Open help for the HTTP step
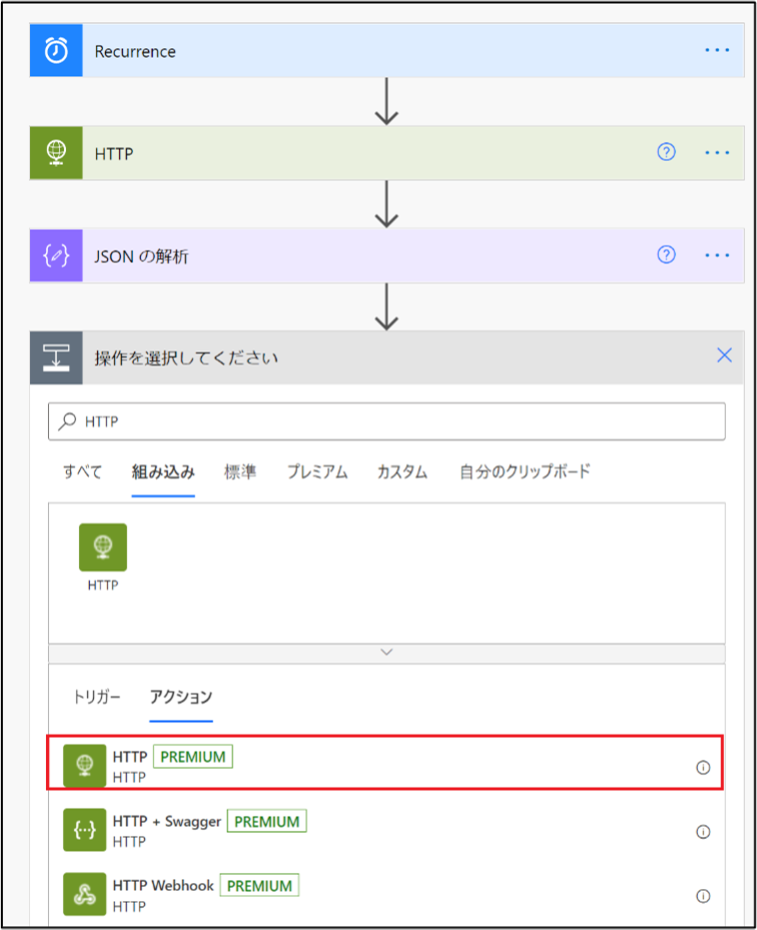 (666, 152)
